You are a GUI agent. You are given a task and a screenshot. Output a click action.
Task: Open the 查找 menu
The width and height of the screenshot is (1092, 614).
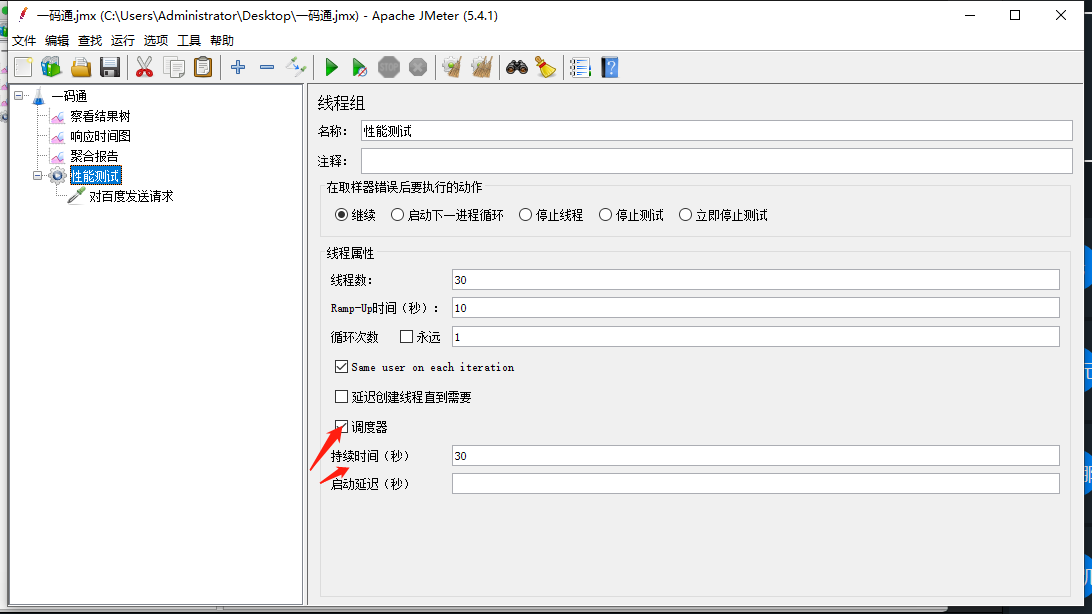coord(90,41)
